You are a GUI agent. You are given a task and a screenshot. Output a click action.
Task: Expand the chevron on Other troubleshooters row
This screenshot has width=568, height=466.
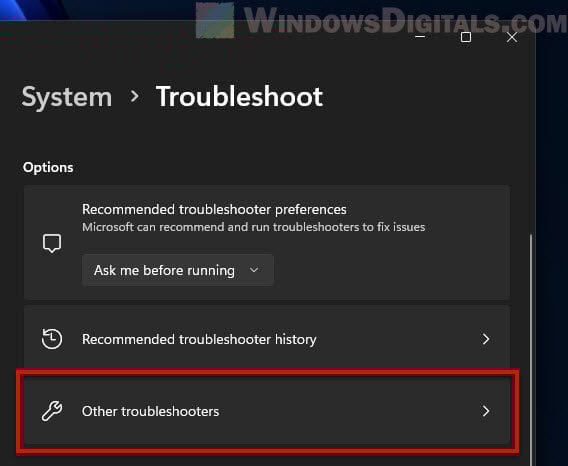[x=486, y=411]
